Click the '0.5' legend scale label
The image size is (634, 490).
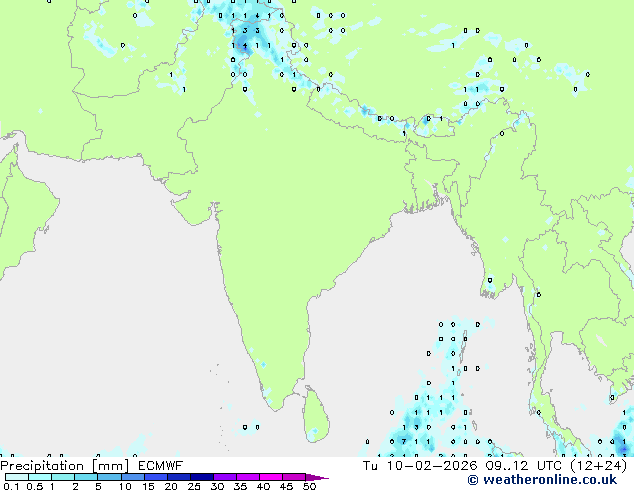coord(34,486)
